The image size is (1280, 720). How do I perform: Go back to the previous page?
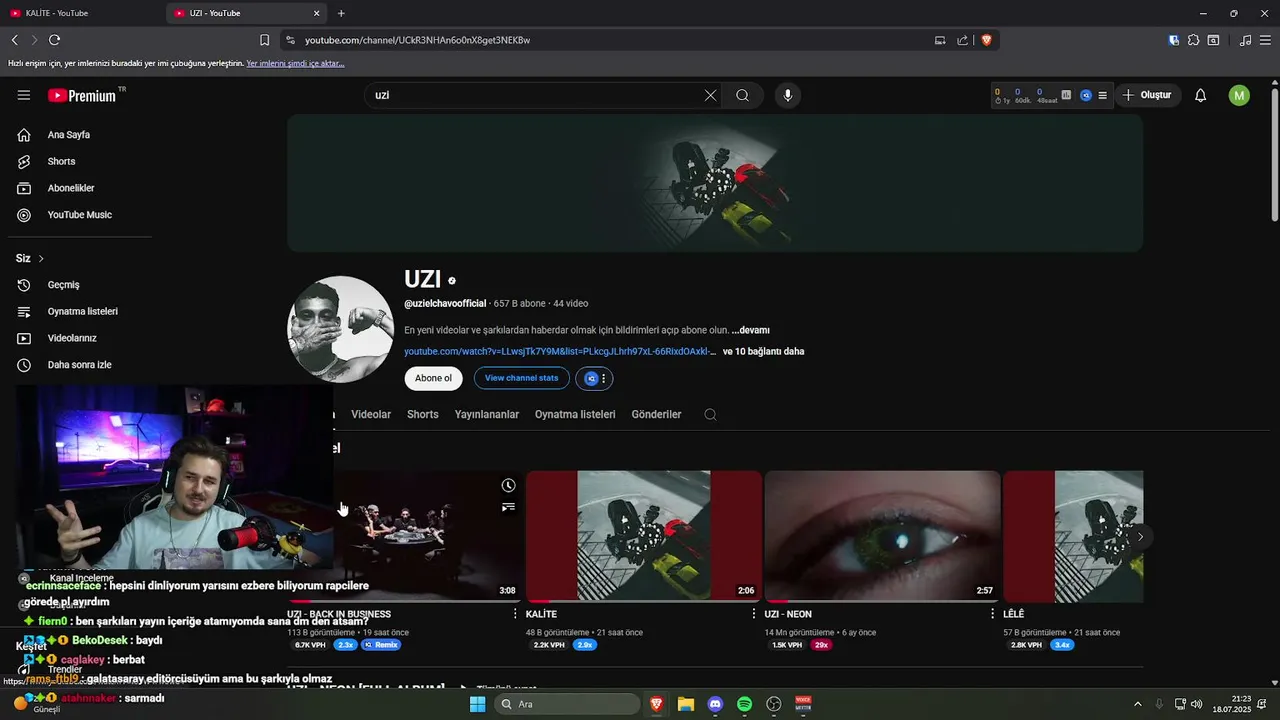15,40
